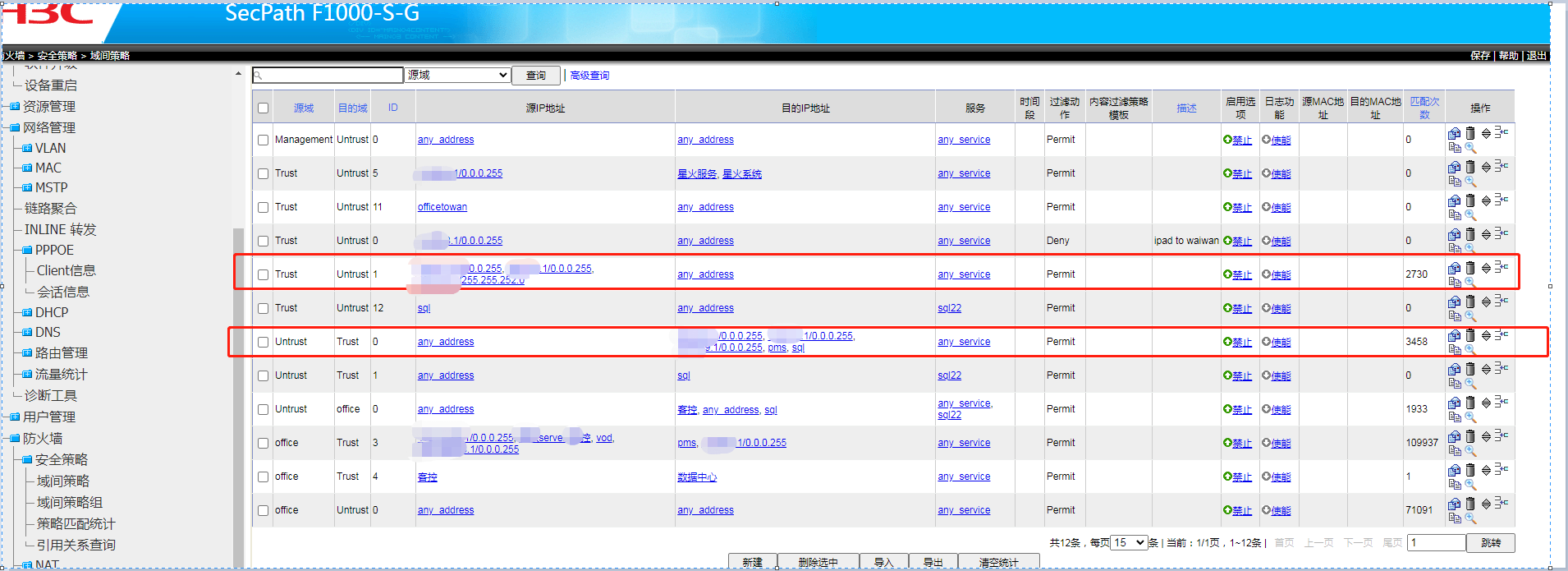Edit the office to Untrust policy
The height and width of the screenshot is (571, 1568).
pos(1454,504)
